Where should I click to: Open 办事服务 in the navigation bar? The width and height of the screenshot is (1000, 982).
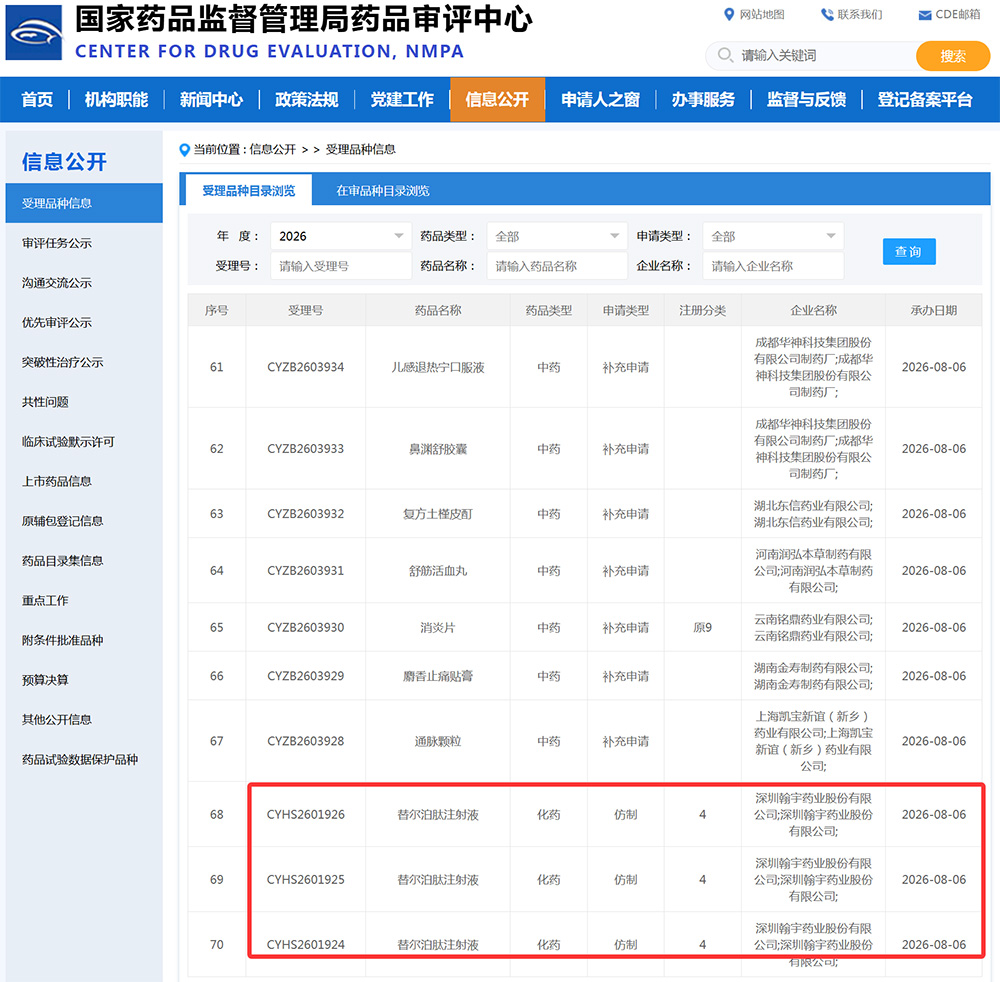[703, 99]
